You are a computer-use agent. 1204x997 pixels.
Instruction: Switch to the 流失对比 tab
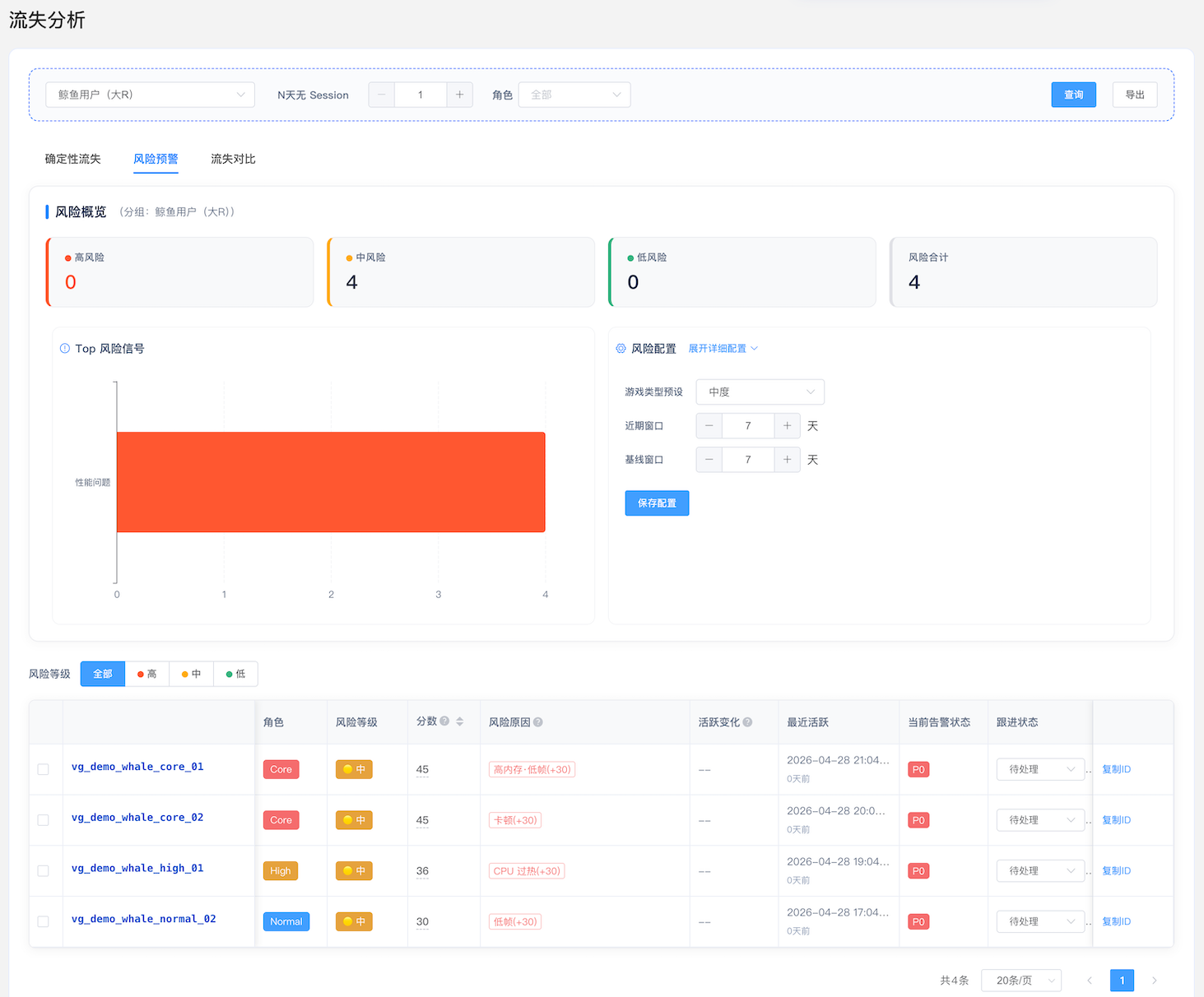(233, 159)
